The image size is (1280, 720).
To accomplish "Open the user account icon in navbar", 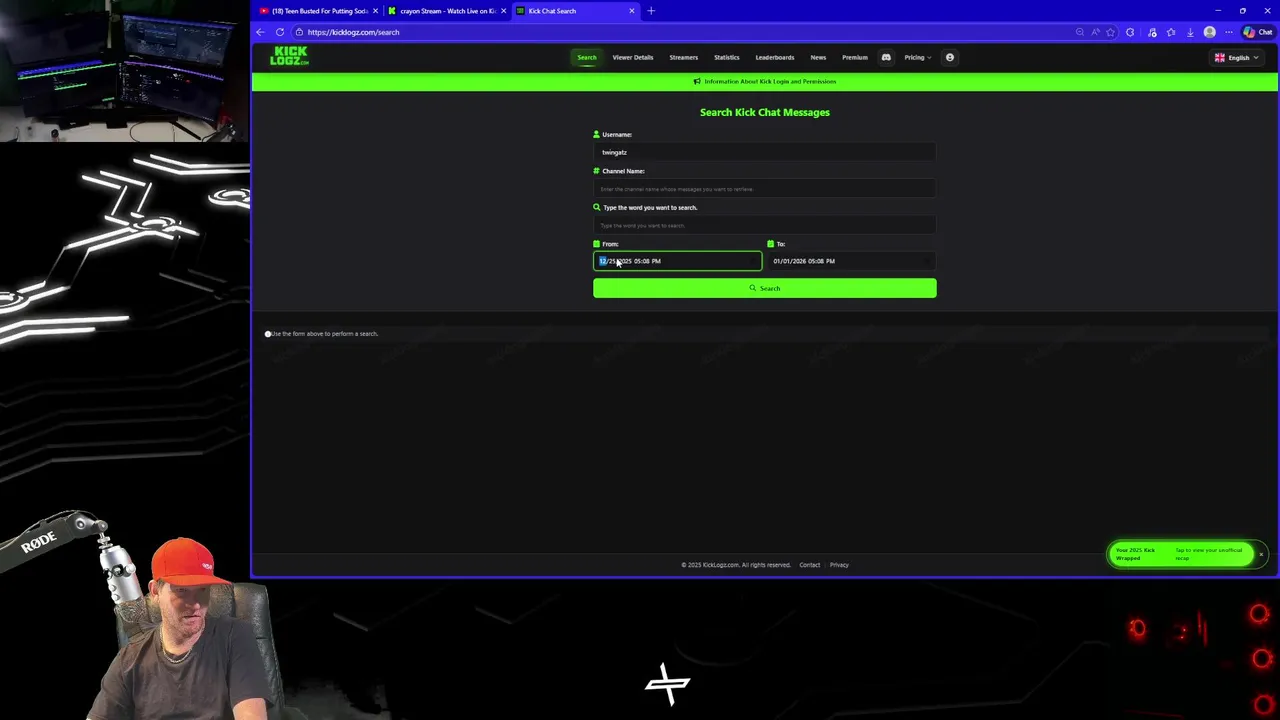I will 950,57.
